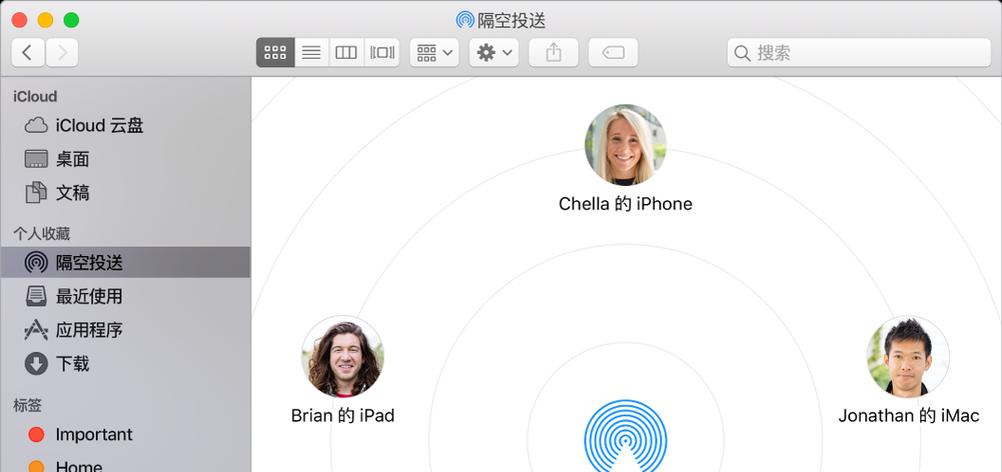Click into the 搜索 search field
This screenshot has height=472, width=1002.
point(859,52)
